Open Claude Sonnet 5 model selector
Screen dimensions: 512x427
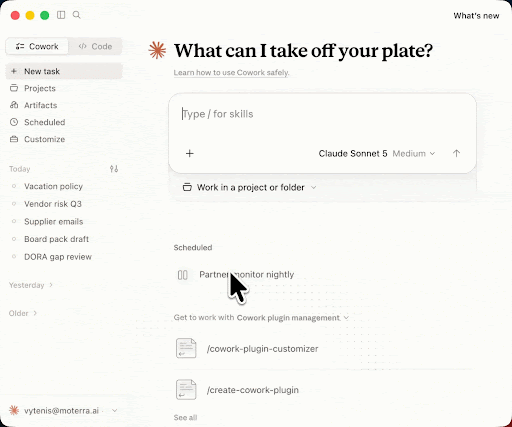[377, 154]
